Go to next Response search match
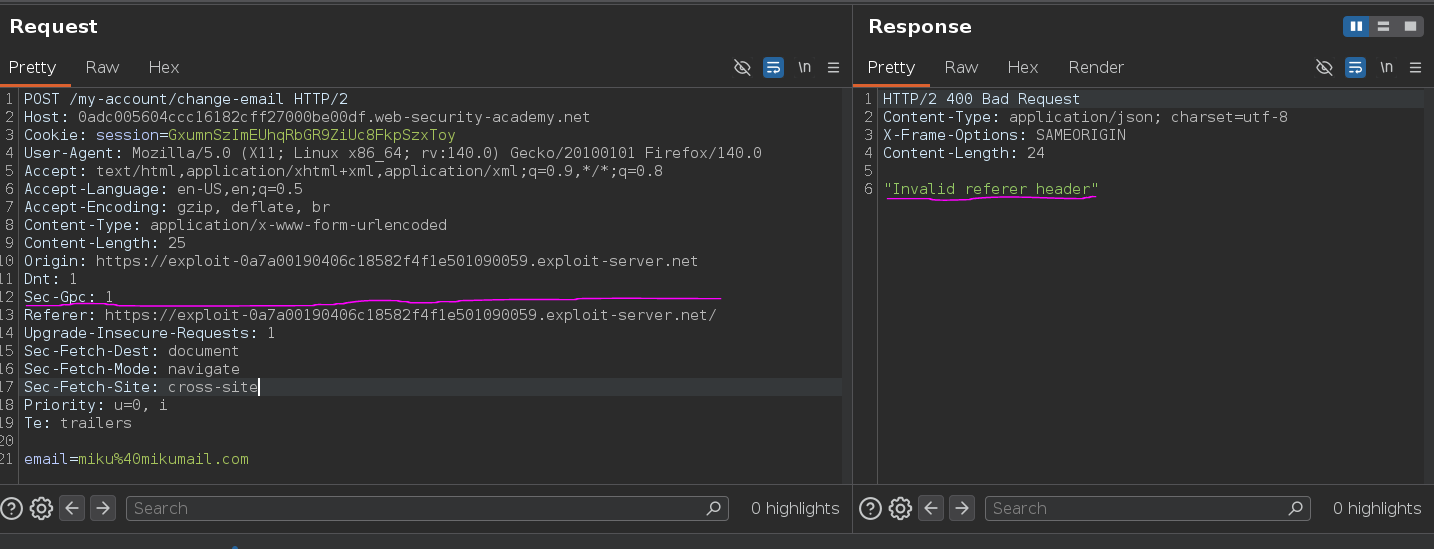Image resolution: width=1434 pixels, height=549 pixels. [x=961, y=508]
